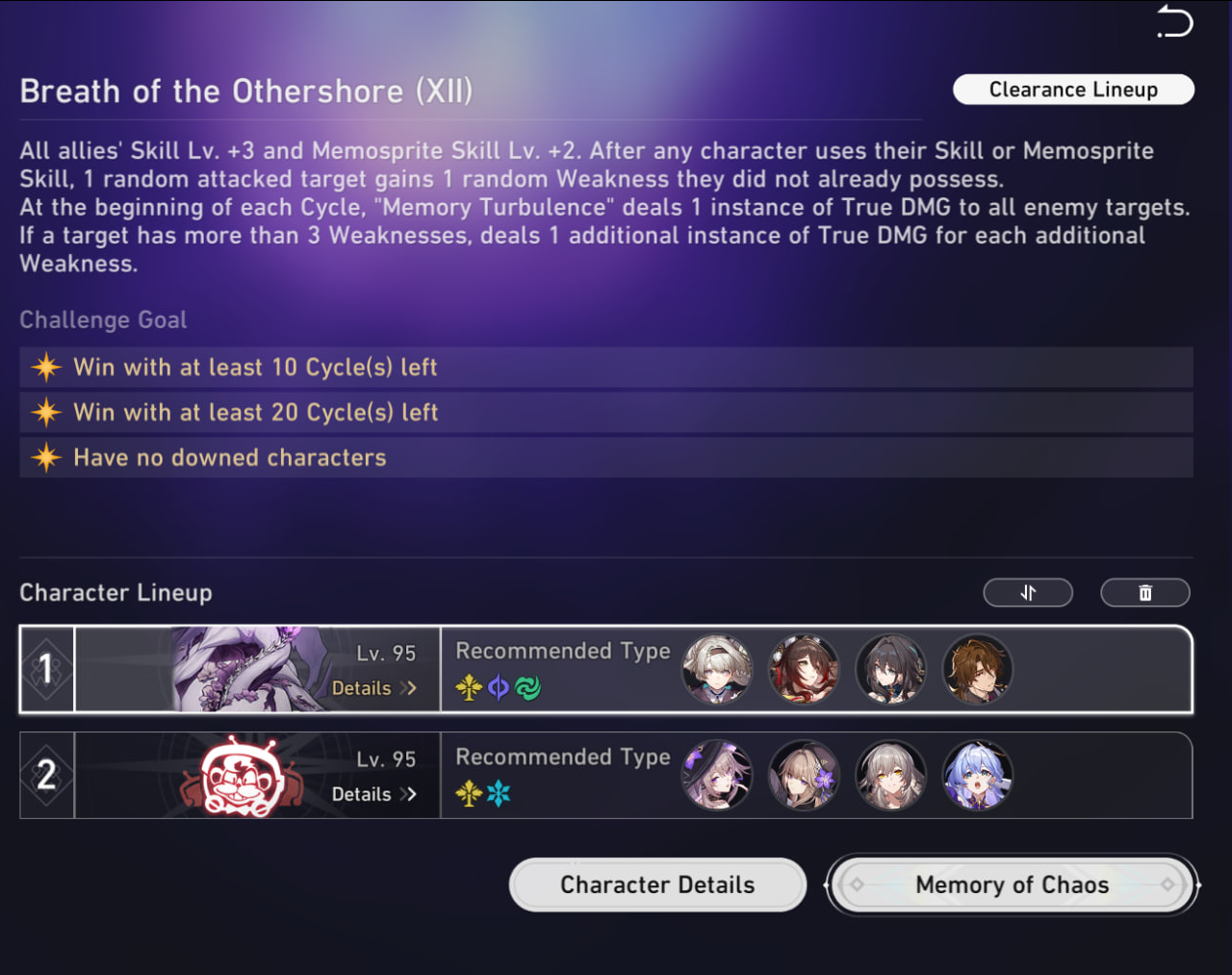Click the Imaginary type icon in team 2
Viewport: 1232px width, 975px height.
coord(469,793)
